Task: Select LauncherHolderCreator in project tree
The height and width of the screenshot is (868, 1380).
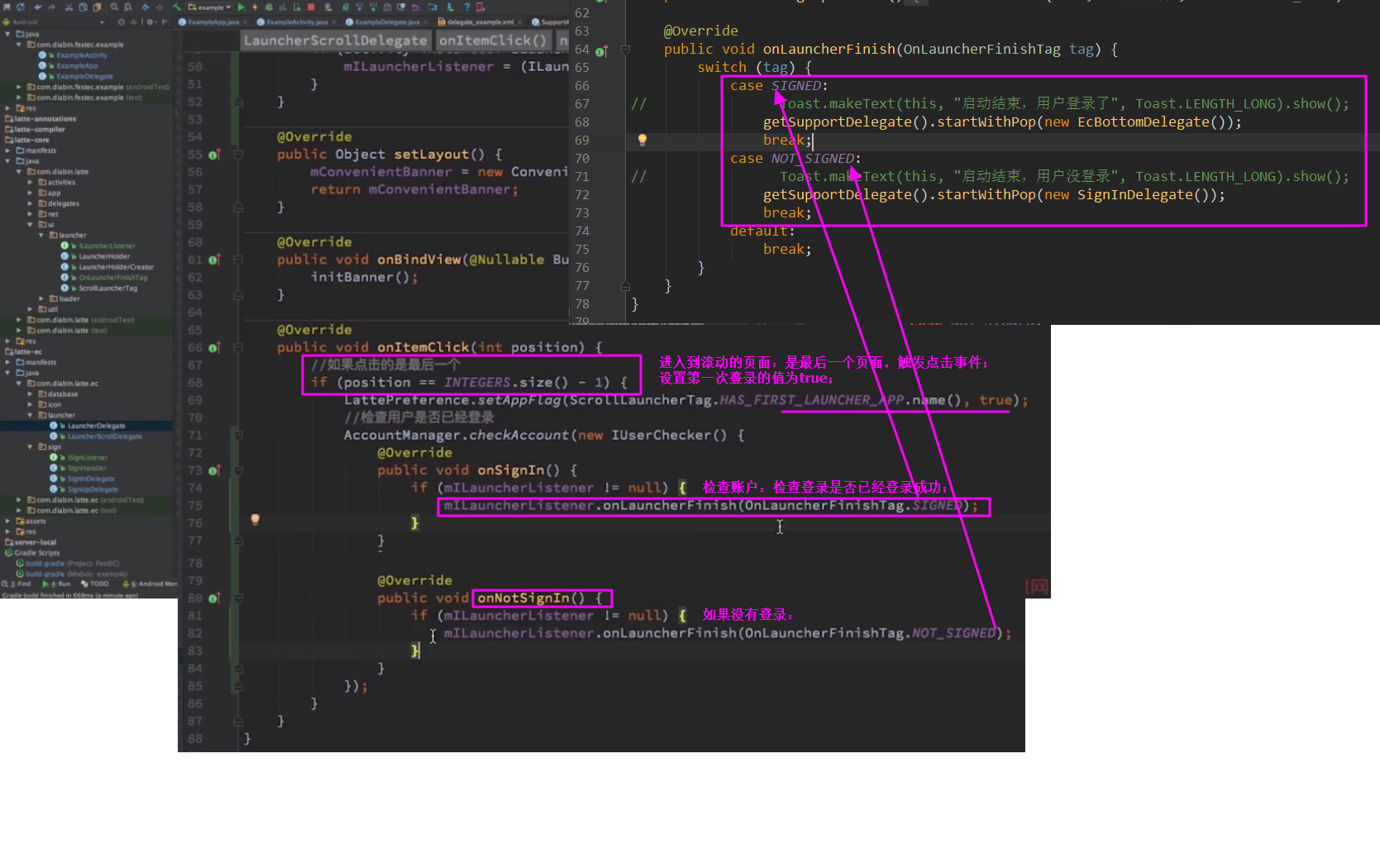Action: pyautogui.click(x=107, y=267)
